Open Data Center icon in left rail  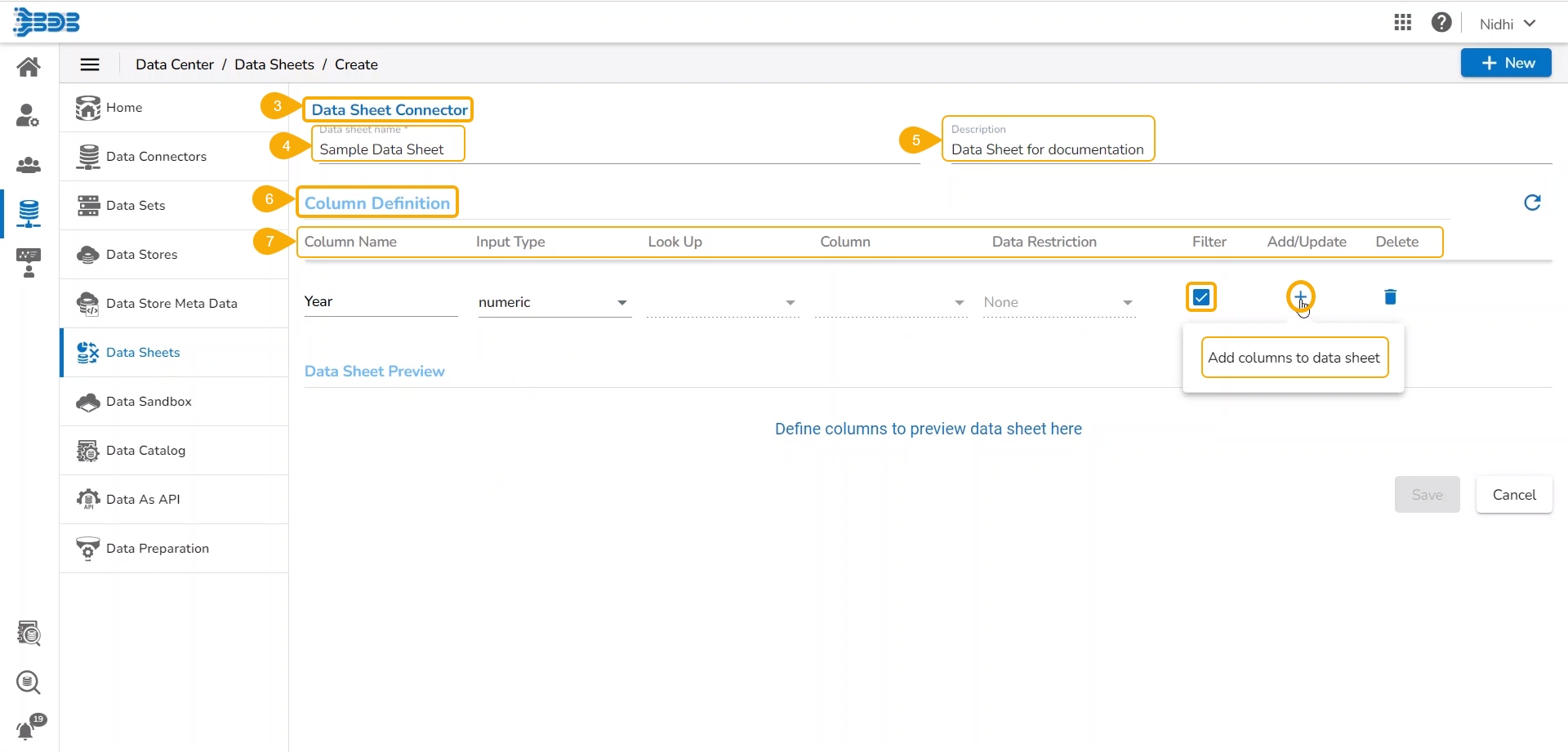(x=29, y=213)
